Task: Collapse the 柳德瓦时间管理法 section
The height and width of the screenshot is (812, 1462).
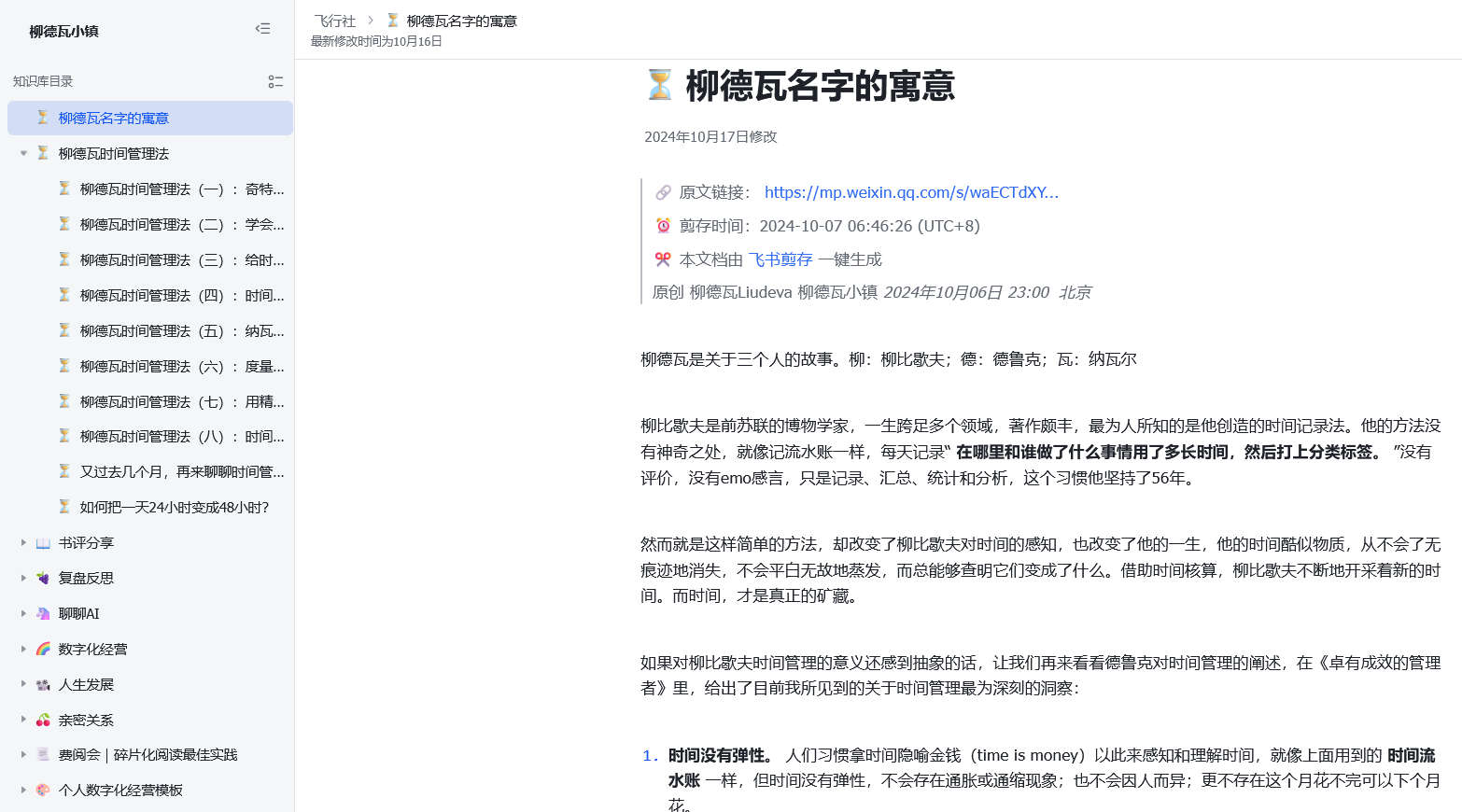Action: 22,153
